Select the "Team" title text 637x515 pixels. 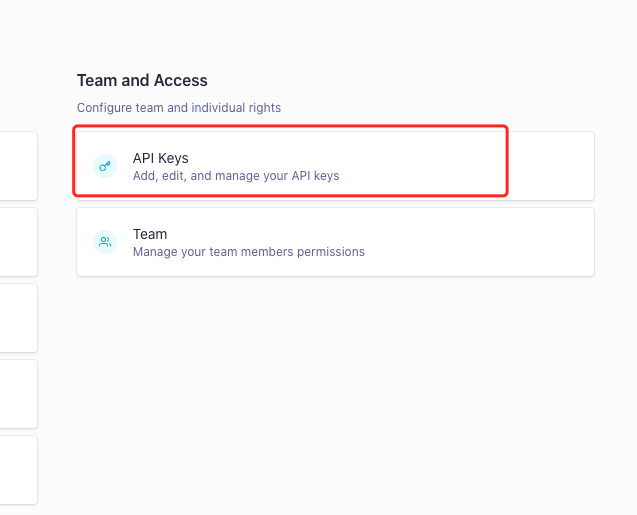point(150,234)
